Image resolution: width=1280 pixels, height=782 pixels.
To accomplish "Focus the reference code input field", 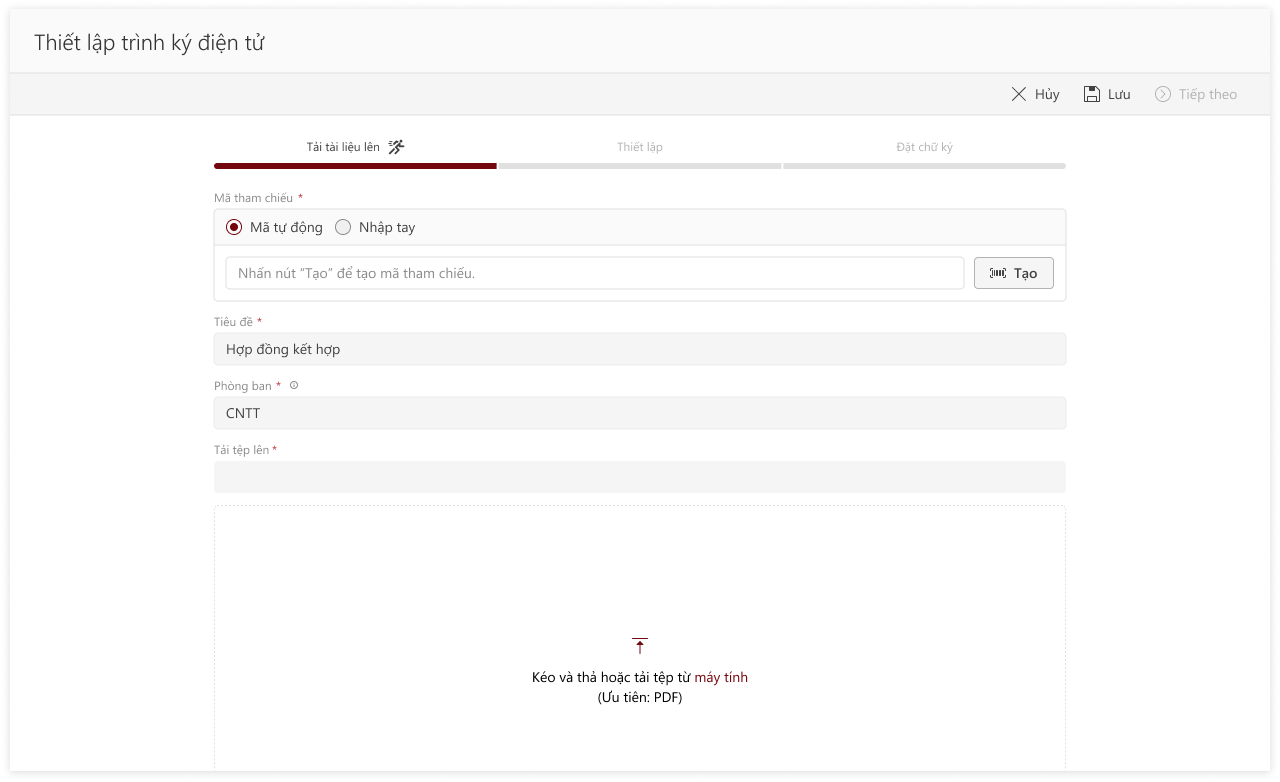I will click(x=595, y=273).
